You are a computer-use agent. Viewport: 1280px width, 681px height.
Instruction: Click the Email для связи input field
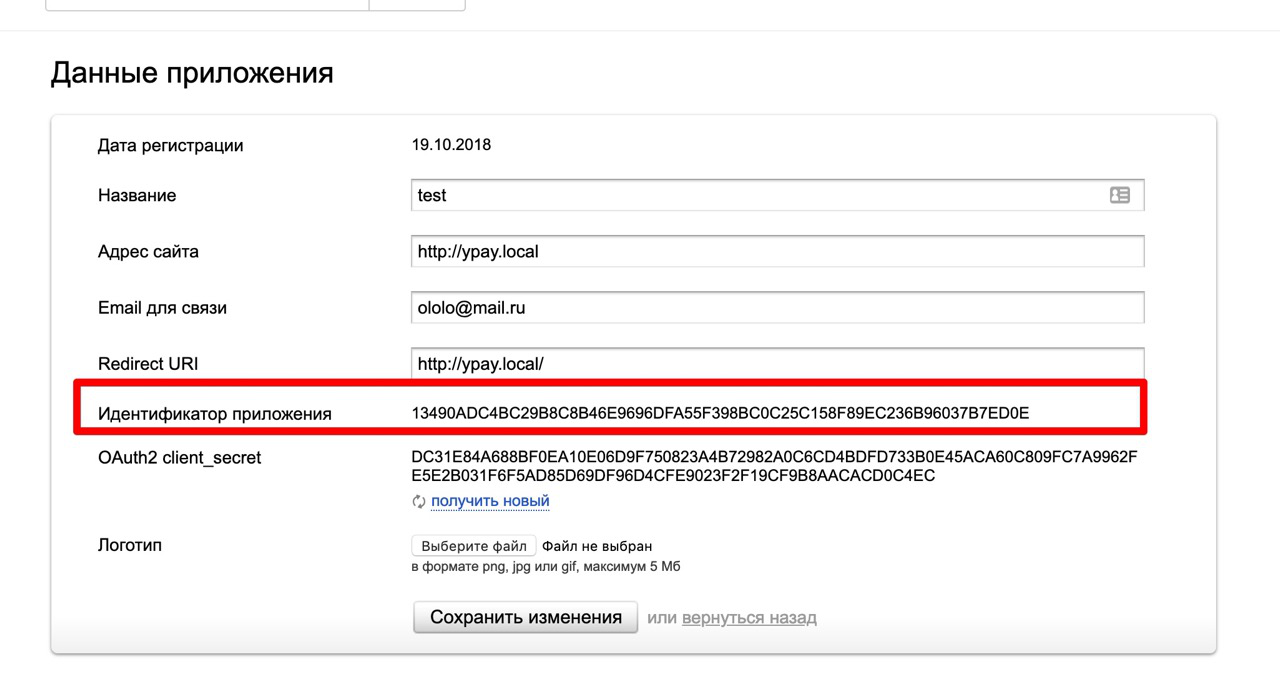(x=776, y=308)
